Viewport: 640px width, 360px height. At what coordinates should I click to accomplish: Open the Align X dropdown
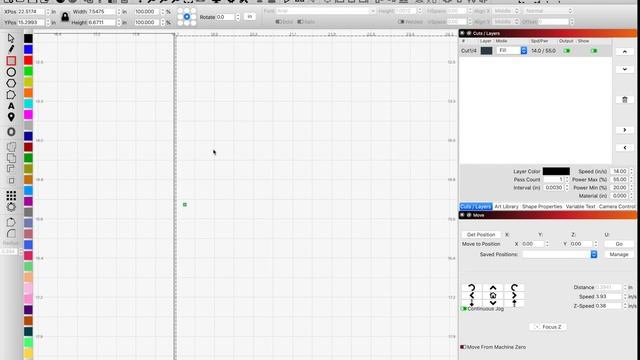506,11
